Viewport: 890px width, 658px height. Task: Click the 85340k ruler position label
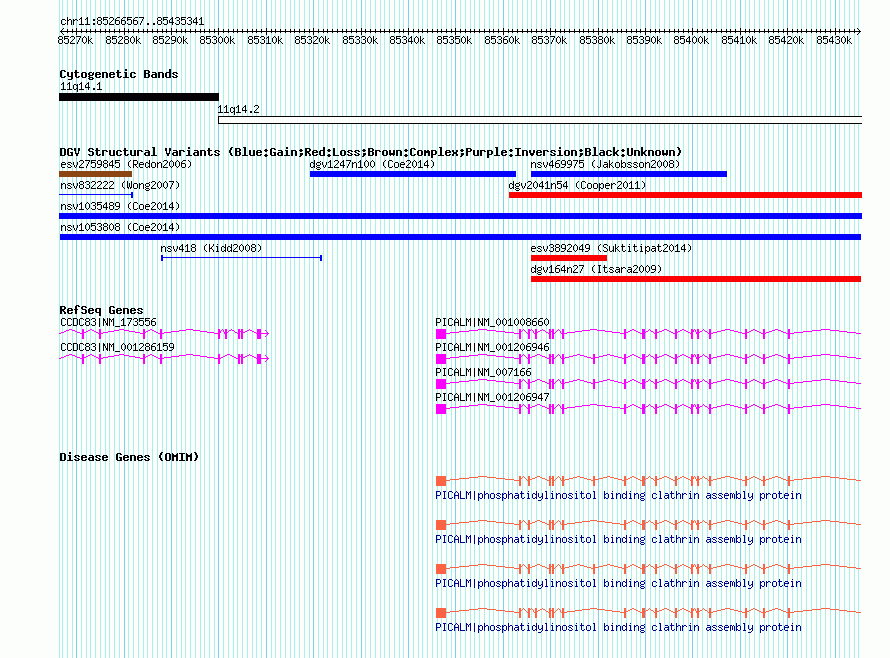[407, 40]
